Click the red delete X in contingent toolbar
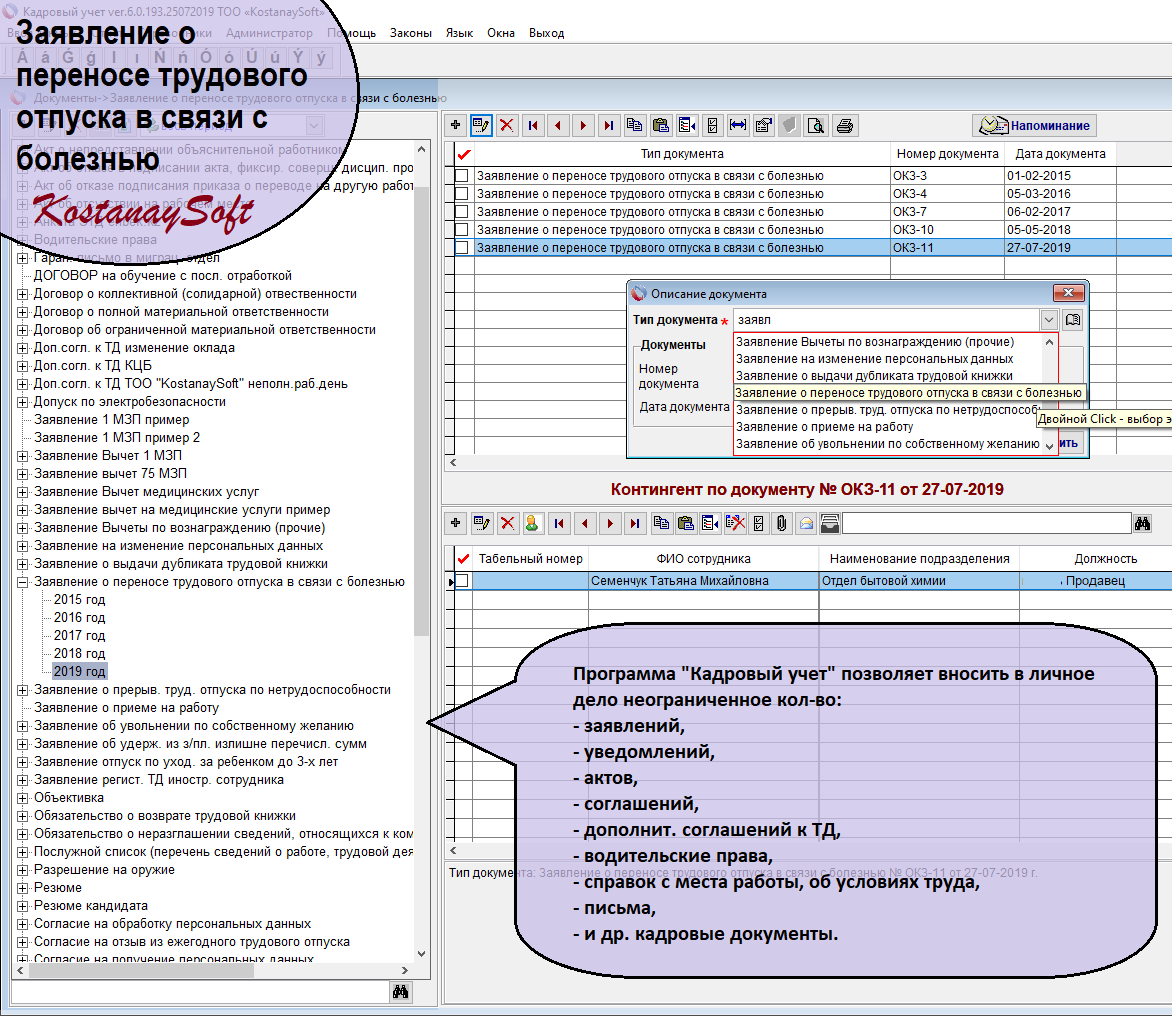1172x1016 pixels. (508, 523)
